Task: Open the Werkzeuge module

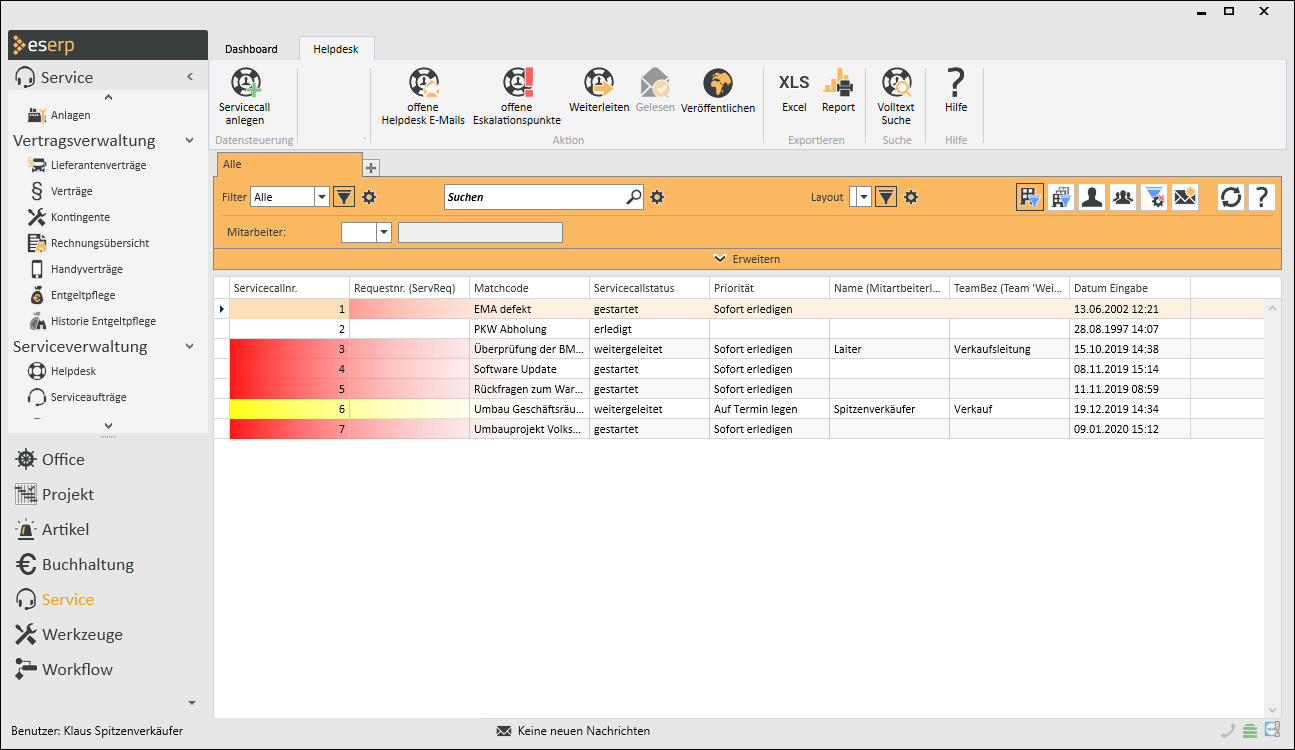Action: [x=82, y=634]
